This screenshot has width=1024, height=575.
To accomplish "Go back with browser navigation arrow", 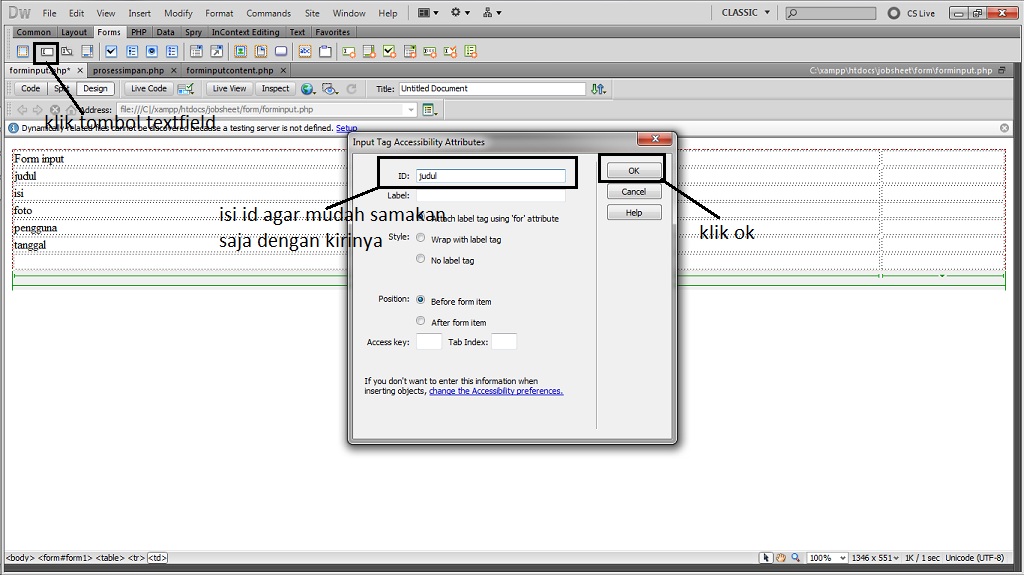I will [23, 110].
